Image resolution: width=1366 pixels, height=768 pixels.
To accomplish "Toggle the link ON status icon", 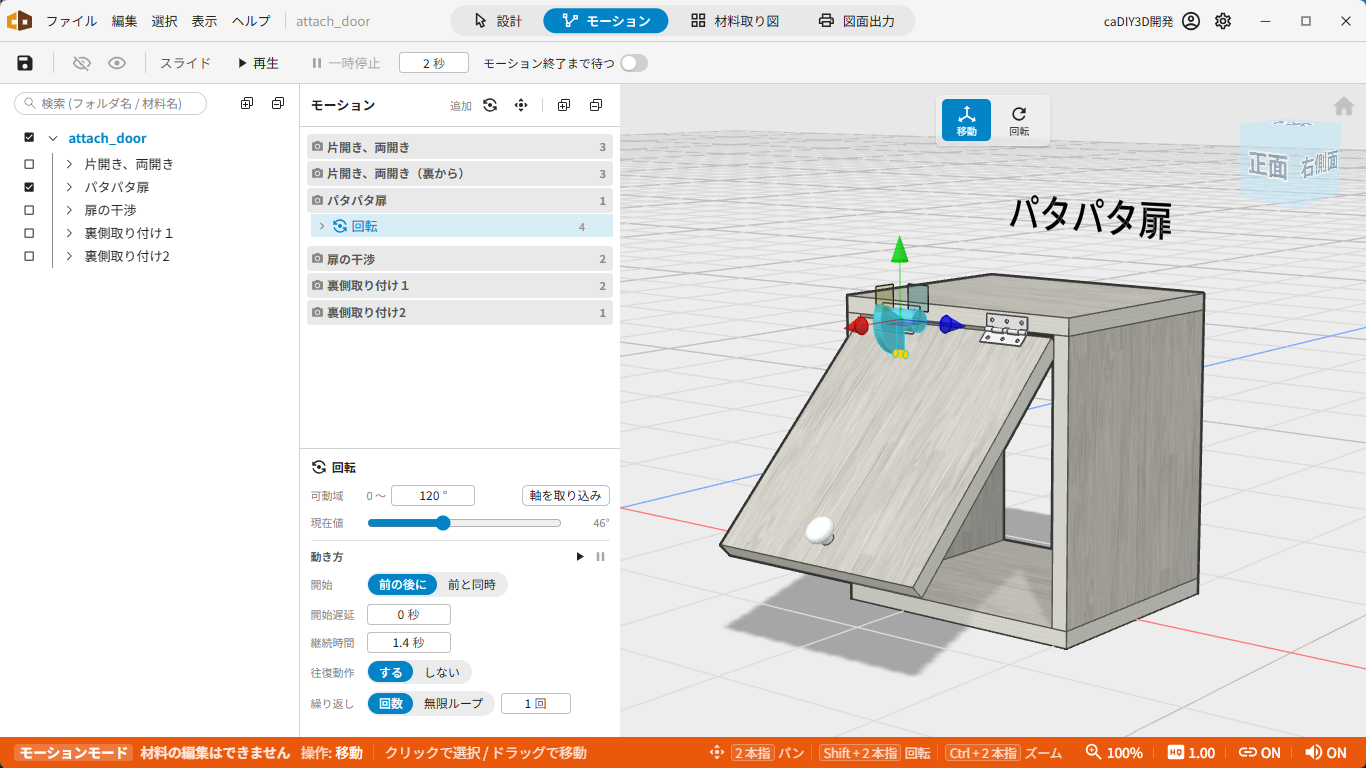I will point(1259,753).
